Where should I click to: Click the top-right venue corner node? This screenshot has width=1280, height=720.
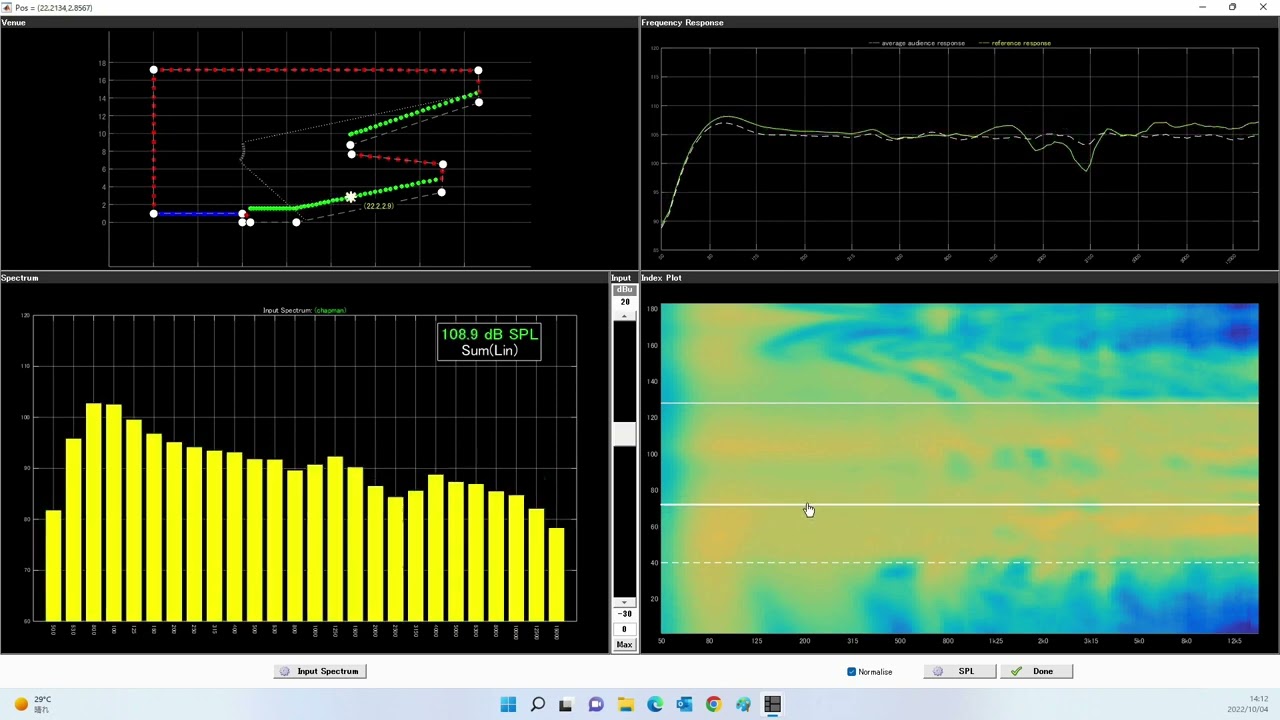[x=478, y=70]
